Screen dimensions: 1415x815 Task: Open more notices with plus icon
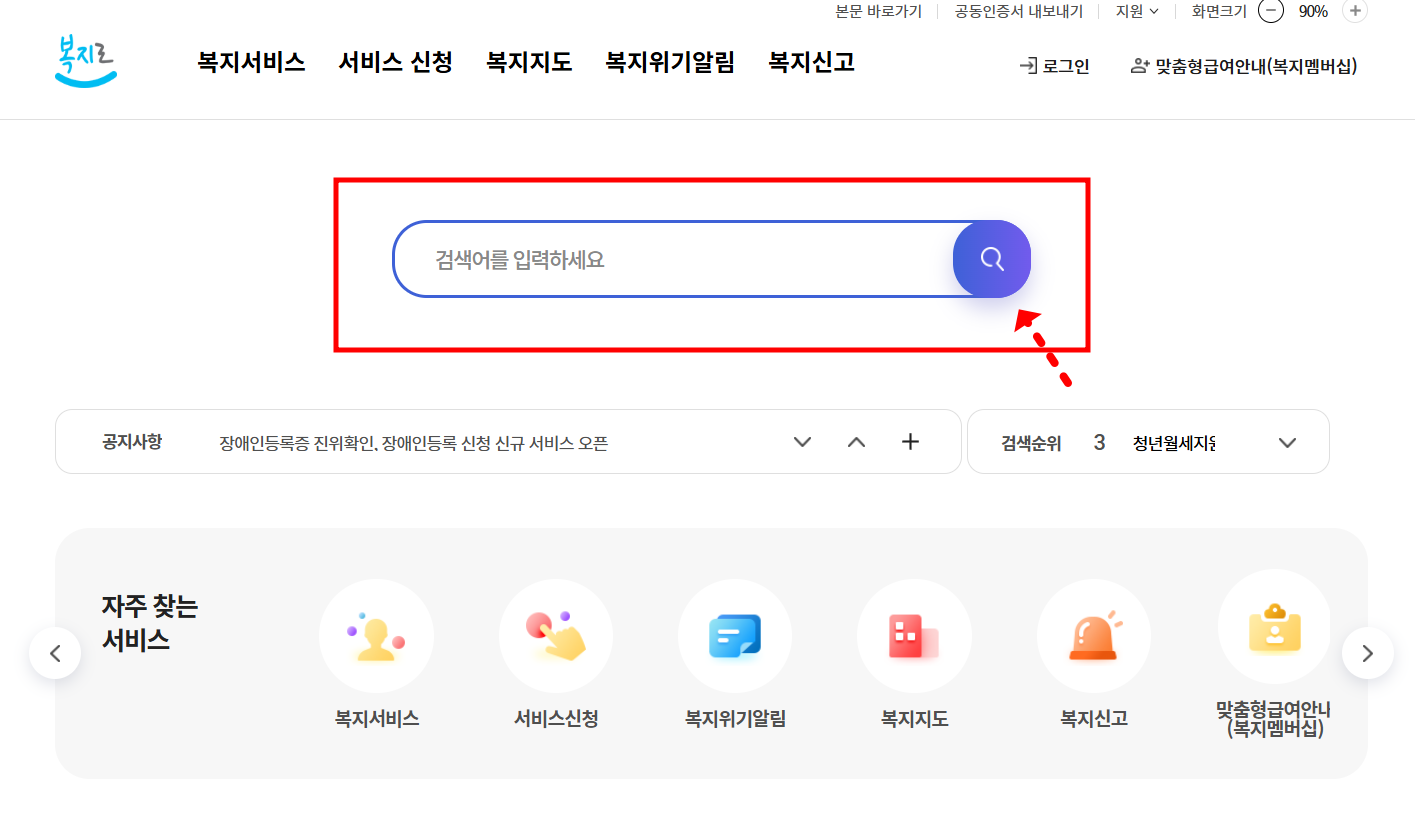[910, 442]
